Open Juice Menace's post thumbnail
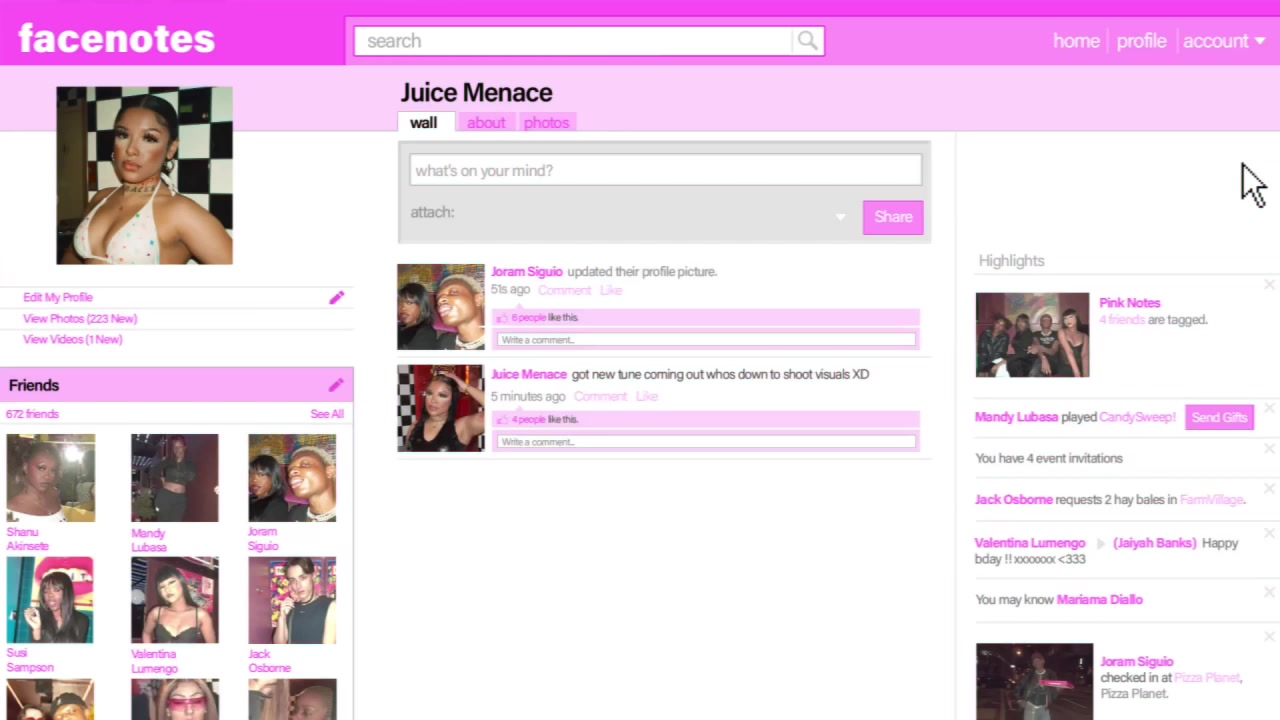 click(x=440, y=408)
